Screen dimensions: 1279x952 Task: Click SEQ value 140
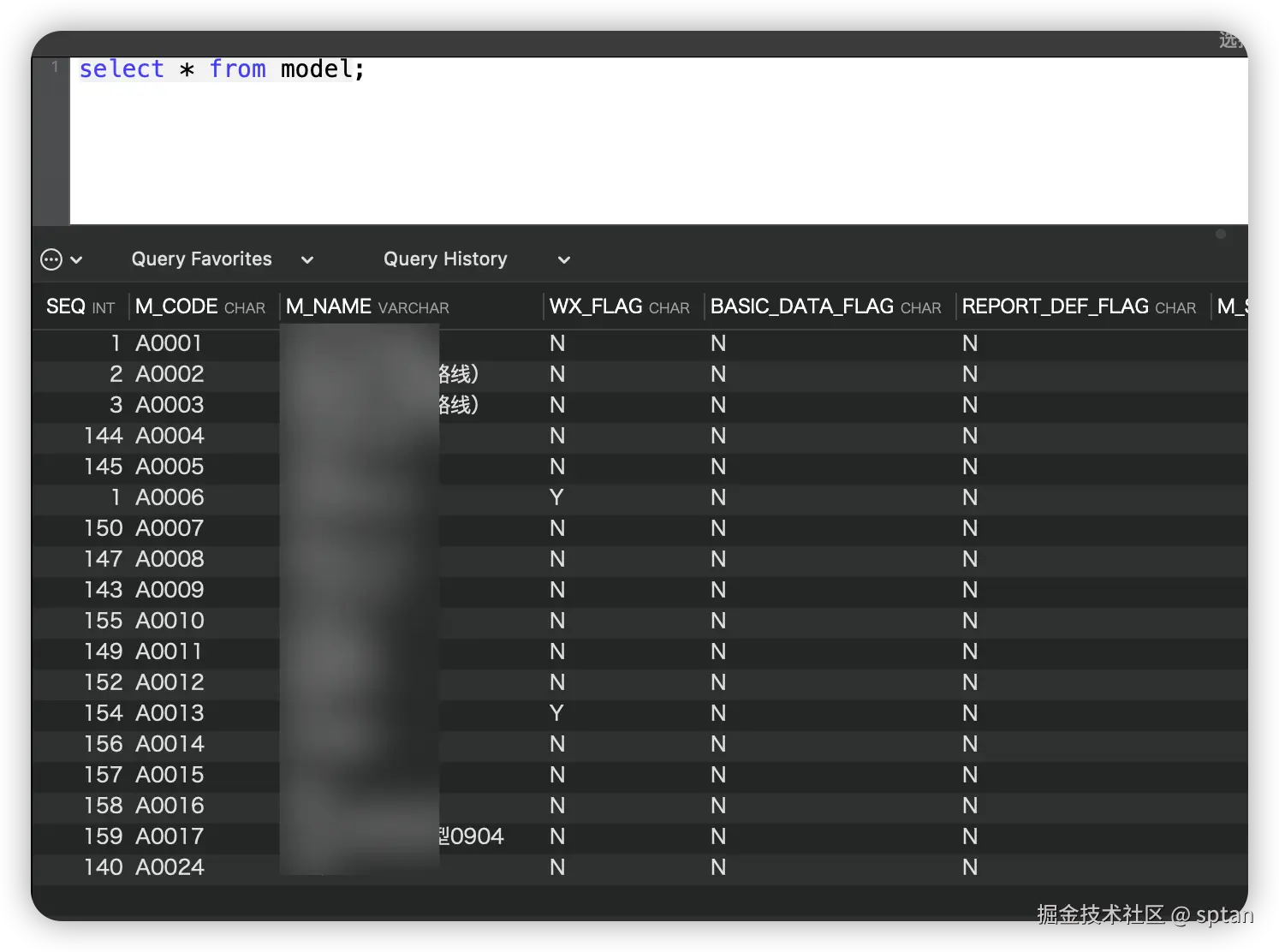[104, 867]
